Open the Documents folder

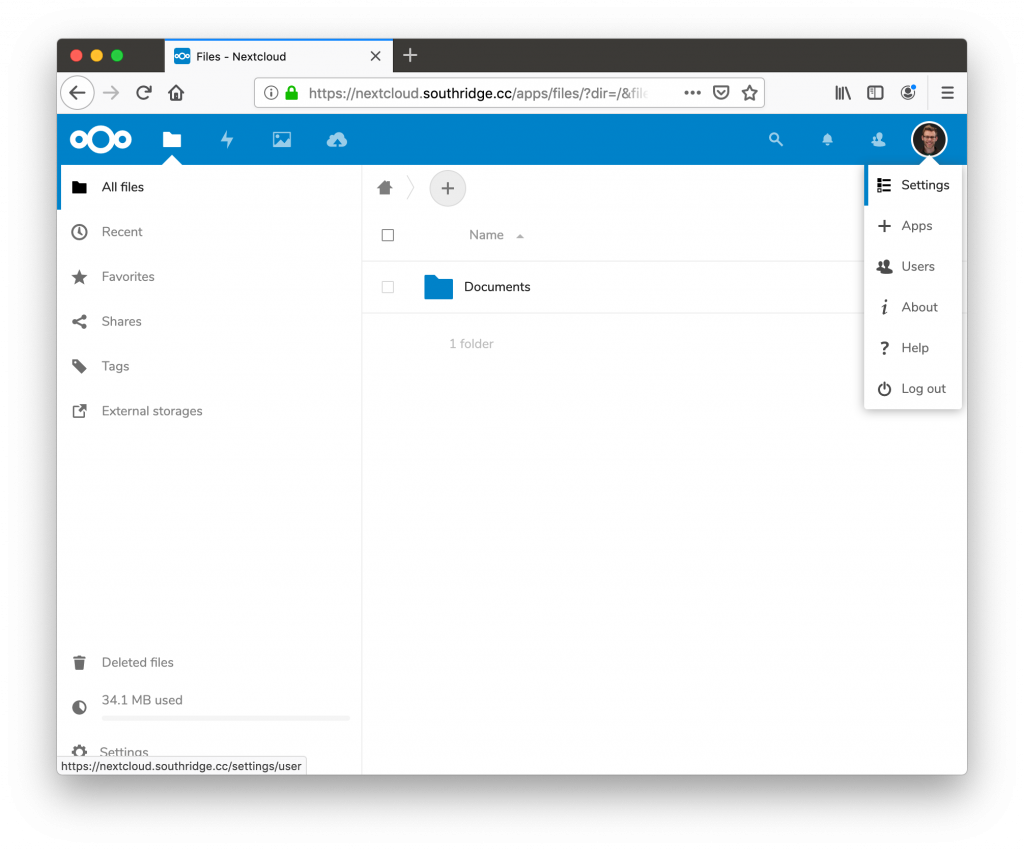pos(496,287)
